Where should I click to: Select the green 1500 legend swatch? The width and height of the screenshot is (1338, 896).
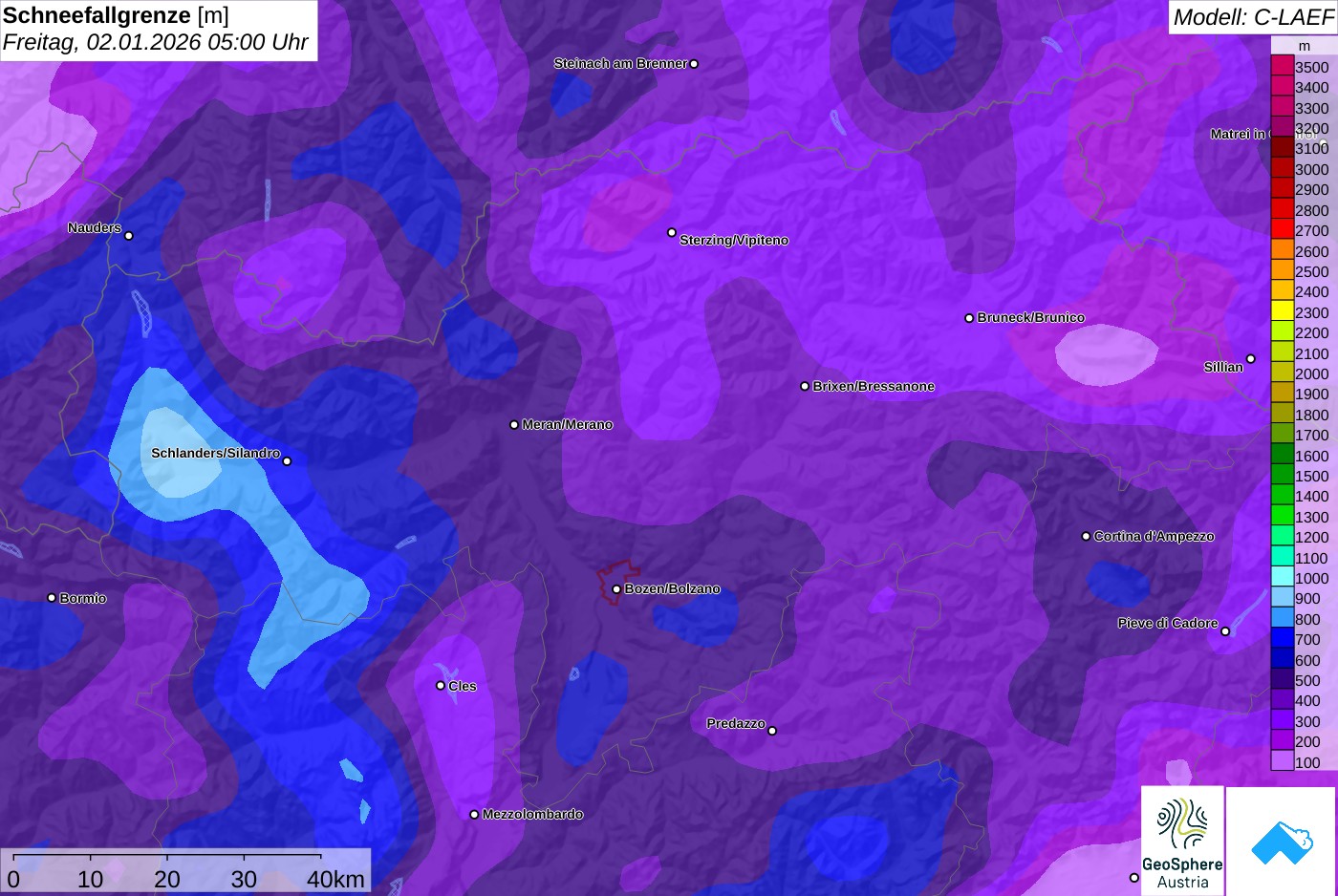(1282, 476)
